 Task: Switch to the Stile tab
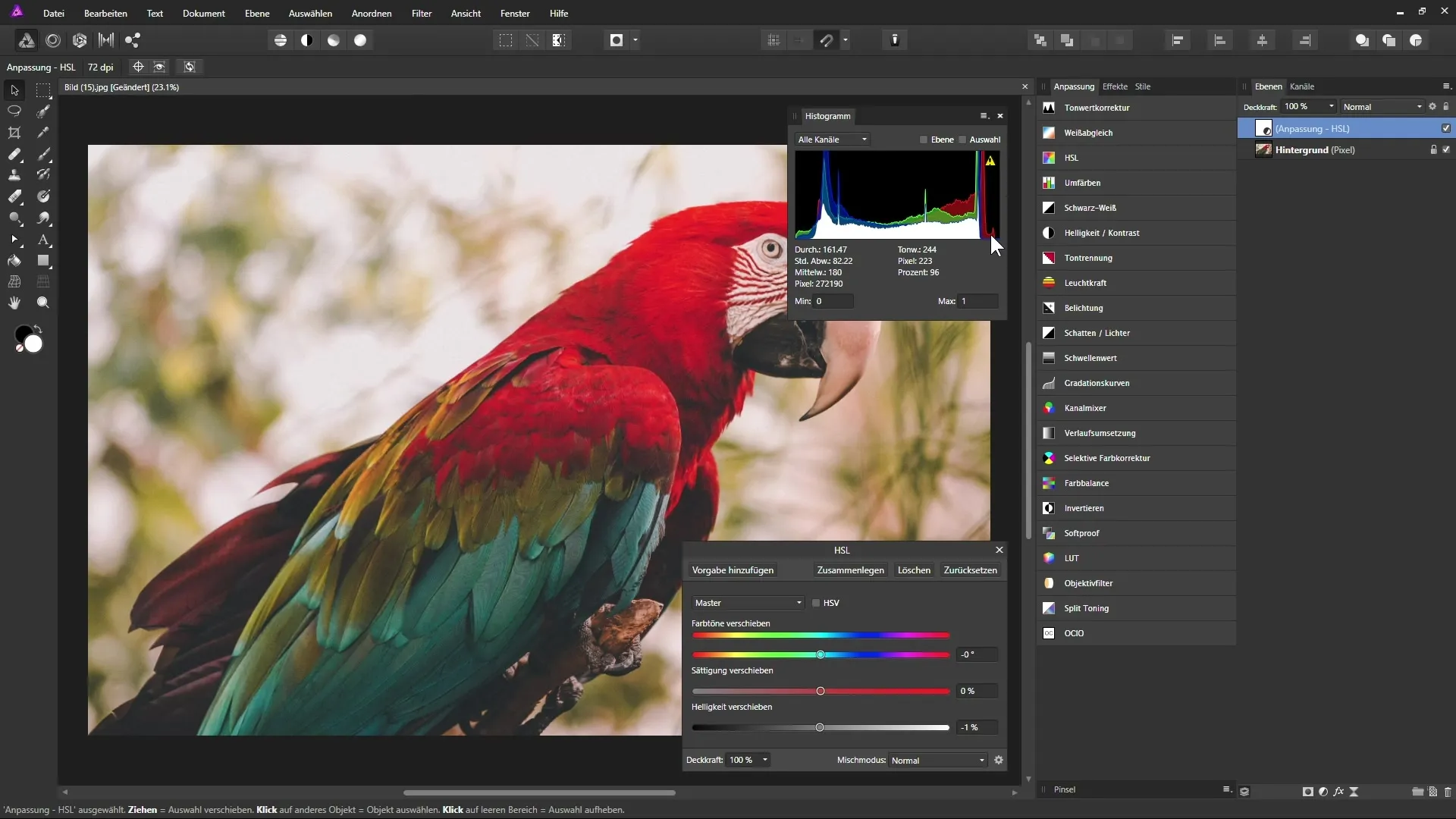[x=1143, y=86]
